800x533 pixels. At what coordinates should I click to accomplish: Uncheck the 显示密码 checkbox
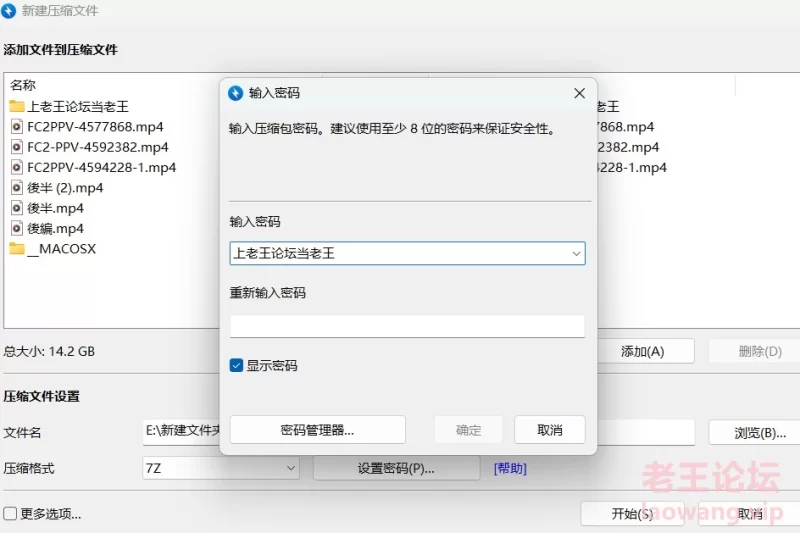(x=236, y=365)
